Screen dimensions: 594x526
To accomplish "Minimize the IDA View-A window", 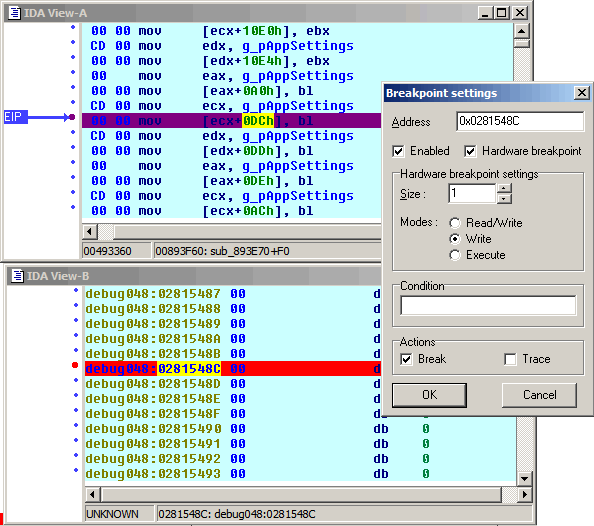I will [x=485, y=13].
